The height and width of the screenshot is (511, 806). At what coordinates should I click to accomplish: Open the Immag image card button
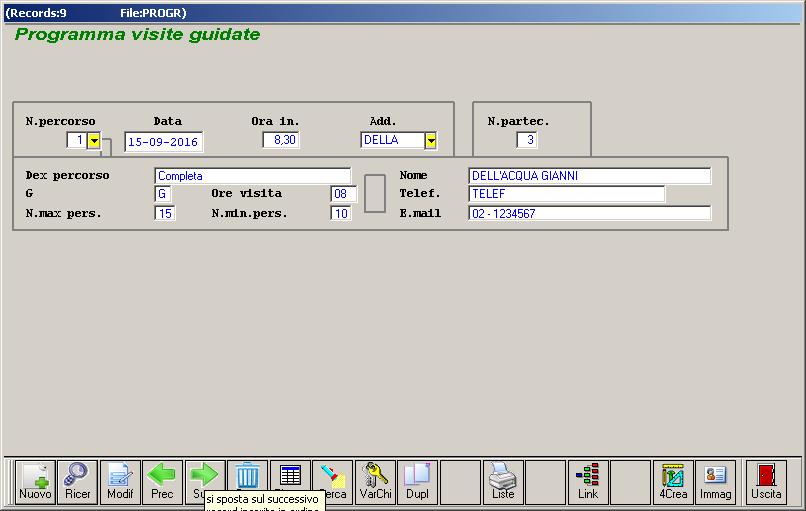(x=716, y=482)
